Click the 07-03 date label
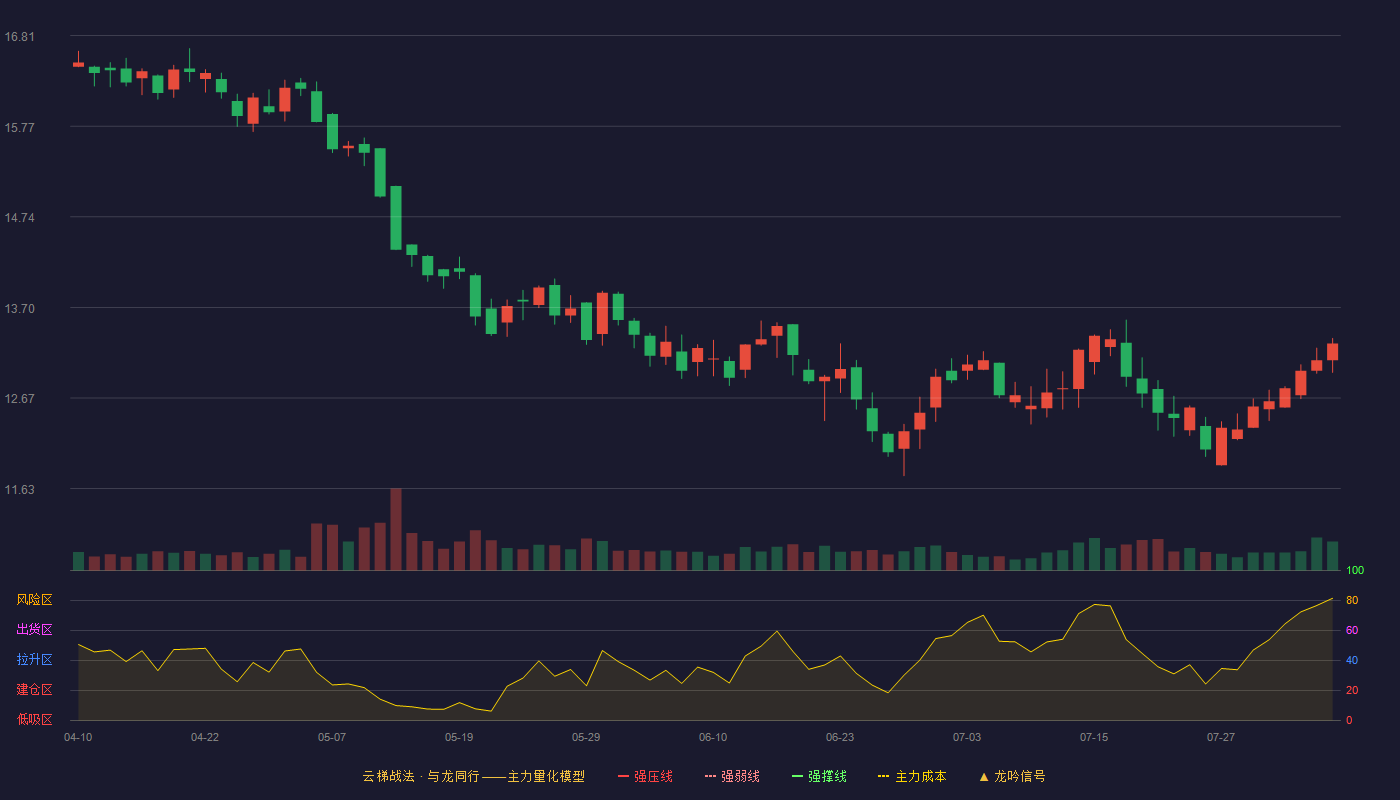1400x800 pixels. coord(967,737)
